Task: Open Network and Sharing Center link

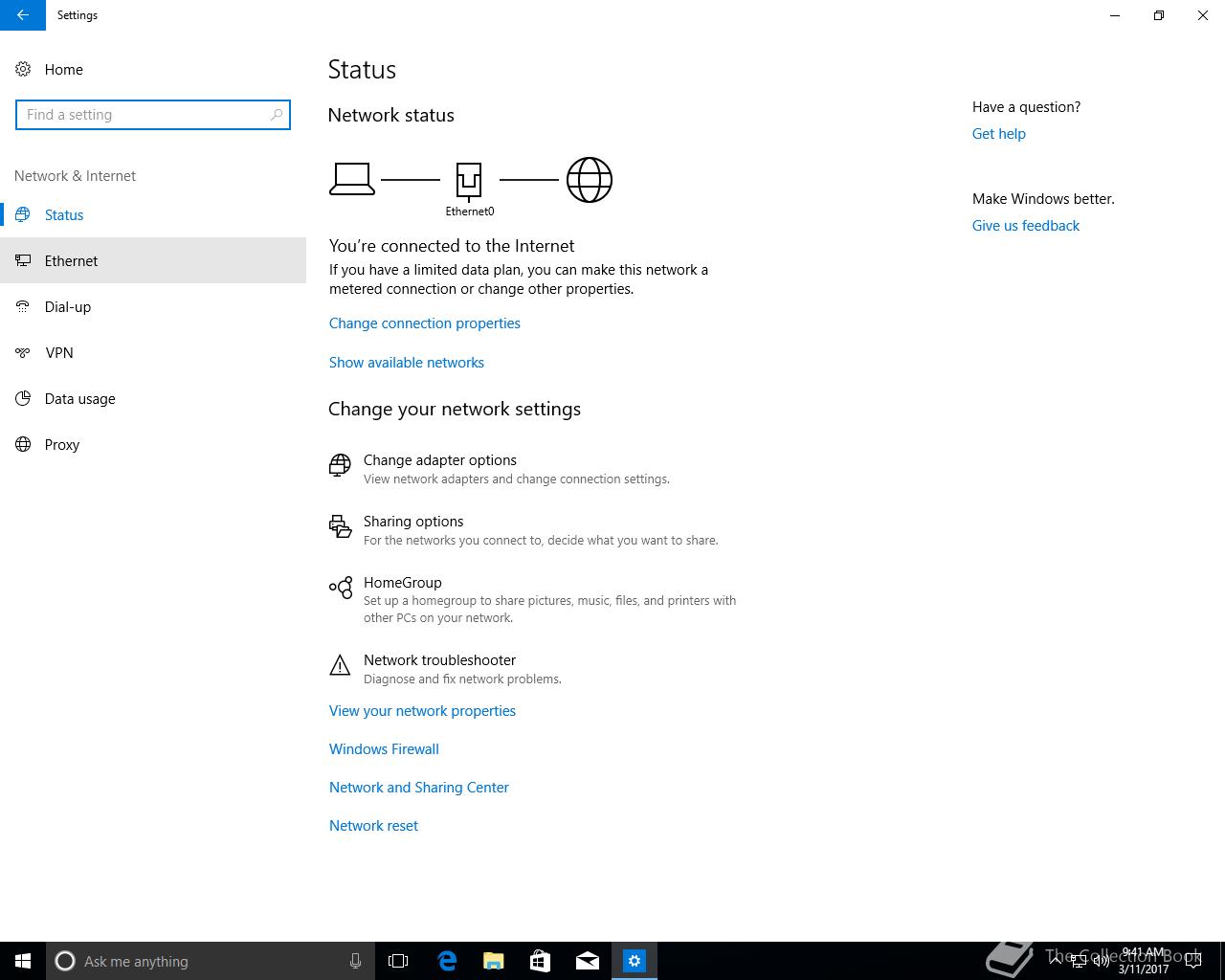Action: tap(419, 788)
